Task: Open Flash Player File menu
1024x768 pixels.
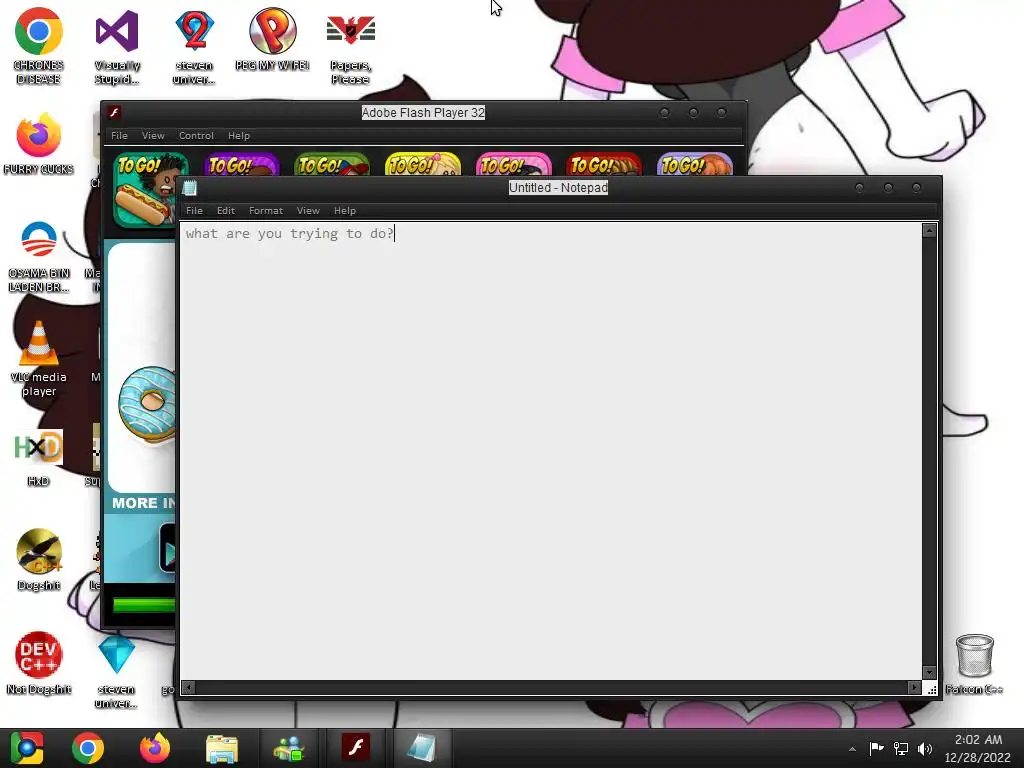Action: click(x=119, y=135)
